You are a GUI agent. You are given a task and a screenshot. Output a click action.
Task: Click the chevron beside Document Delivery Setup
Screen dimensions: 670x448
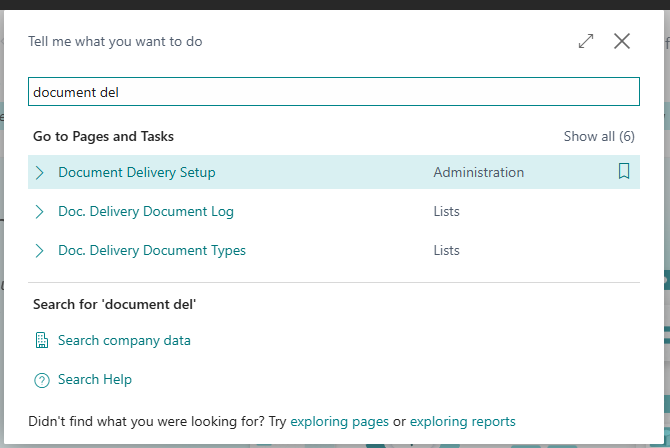tap(39, 172)
